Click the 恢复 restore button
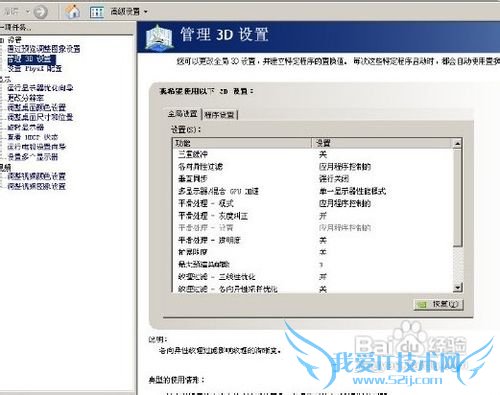The image size is (500, 395). [439, 304]
